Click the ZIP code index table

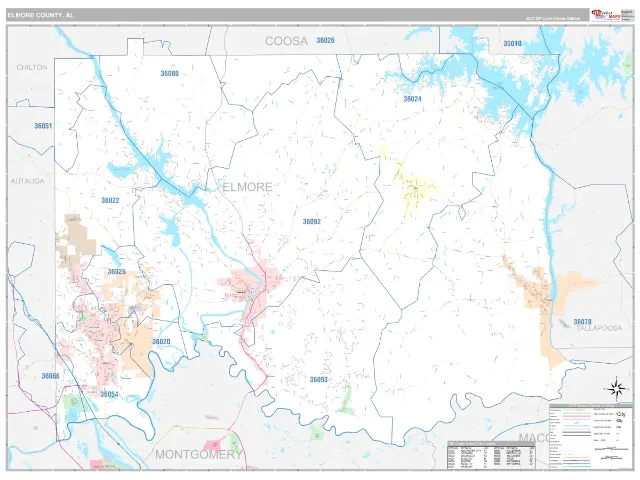[x=491, y=455]
